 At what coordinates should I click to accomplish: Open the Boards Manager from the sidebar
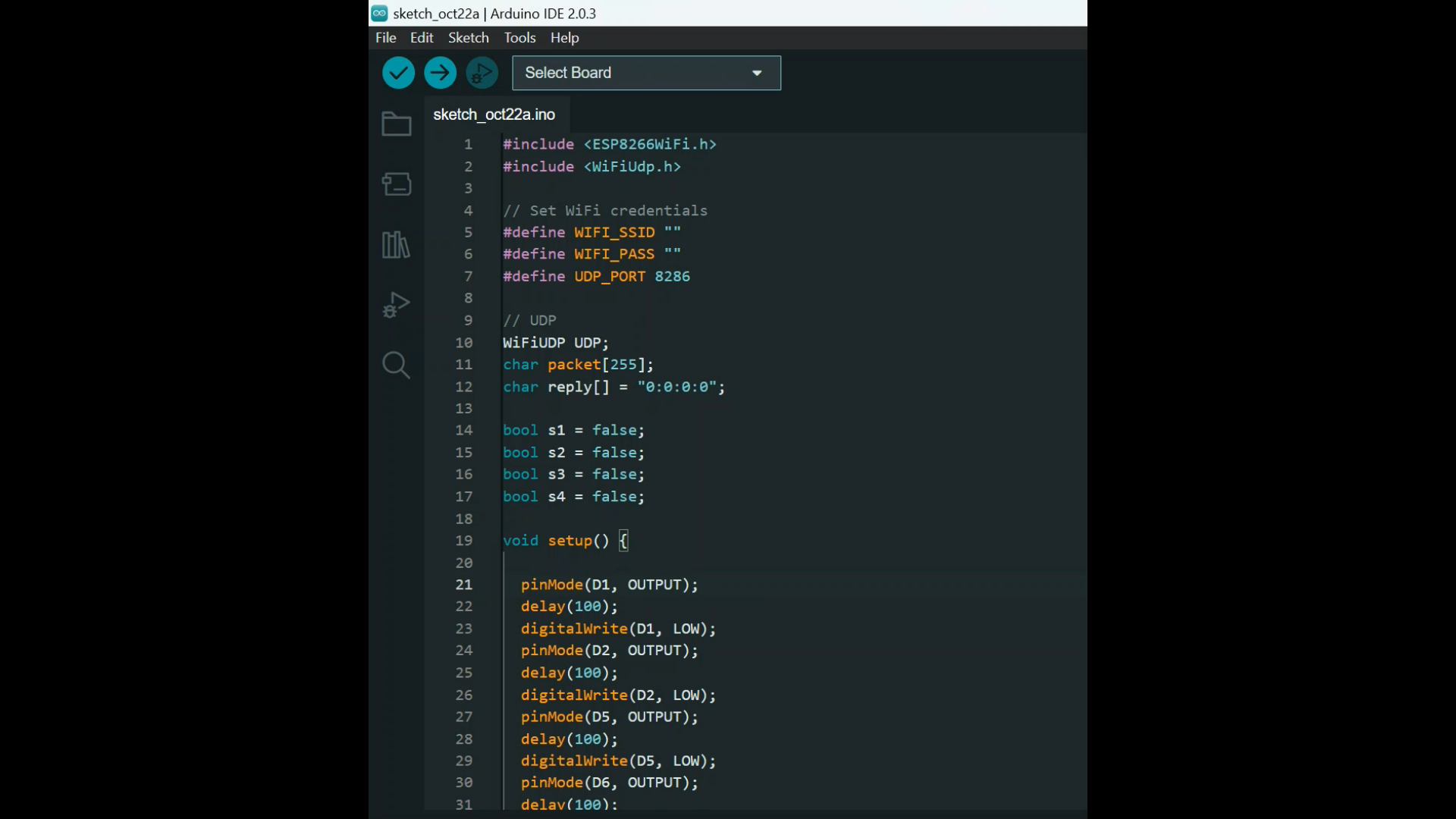[396, 184]
